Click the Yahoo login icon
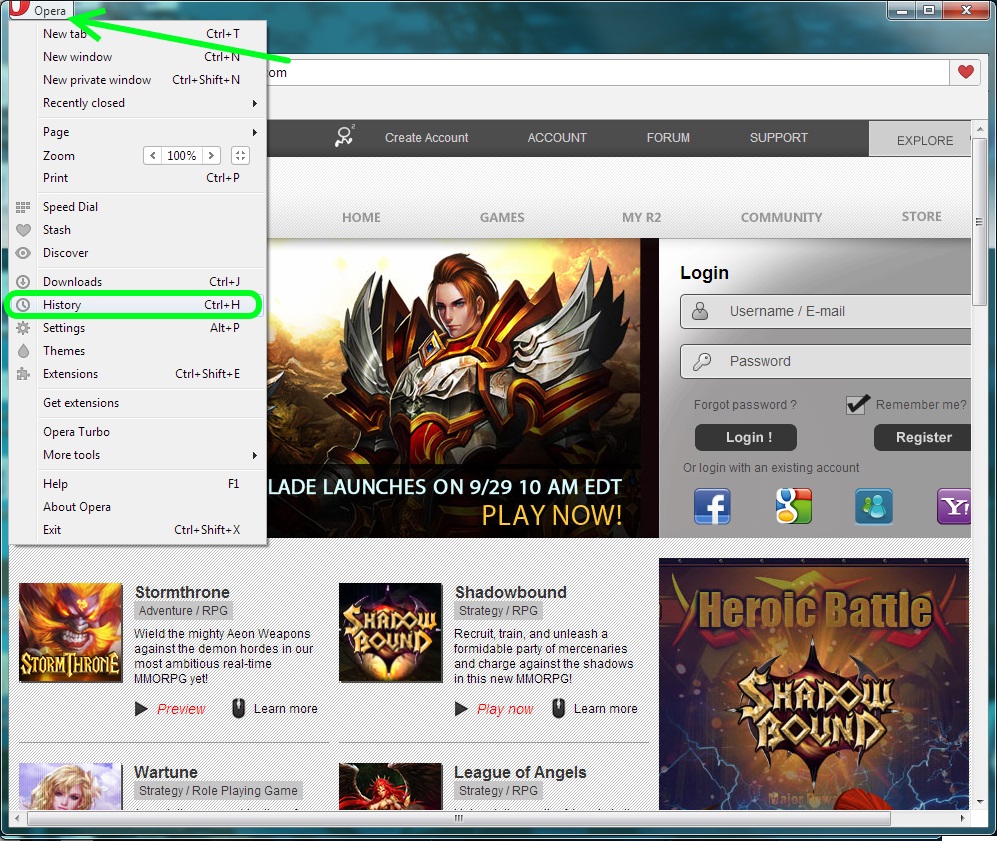This screenshot has height=841, width=997. (x=954, y=506)
